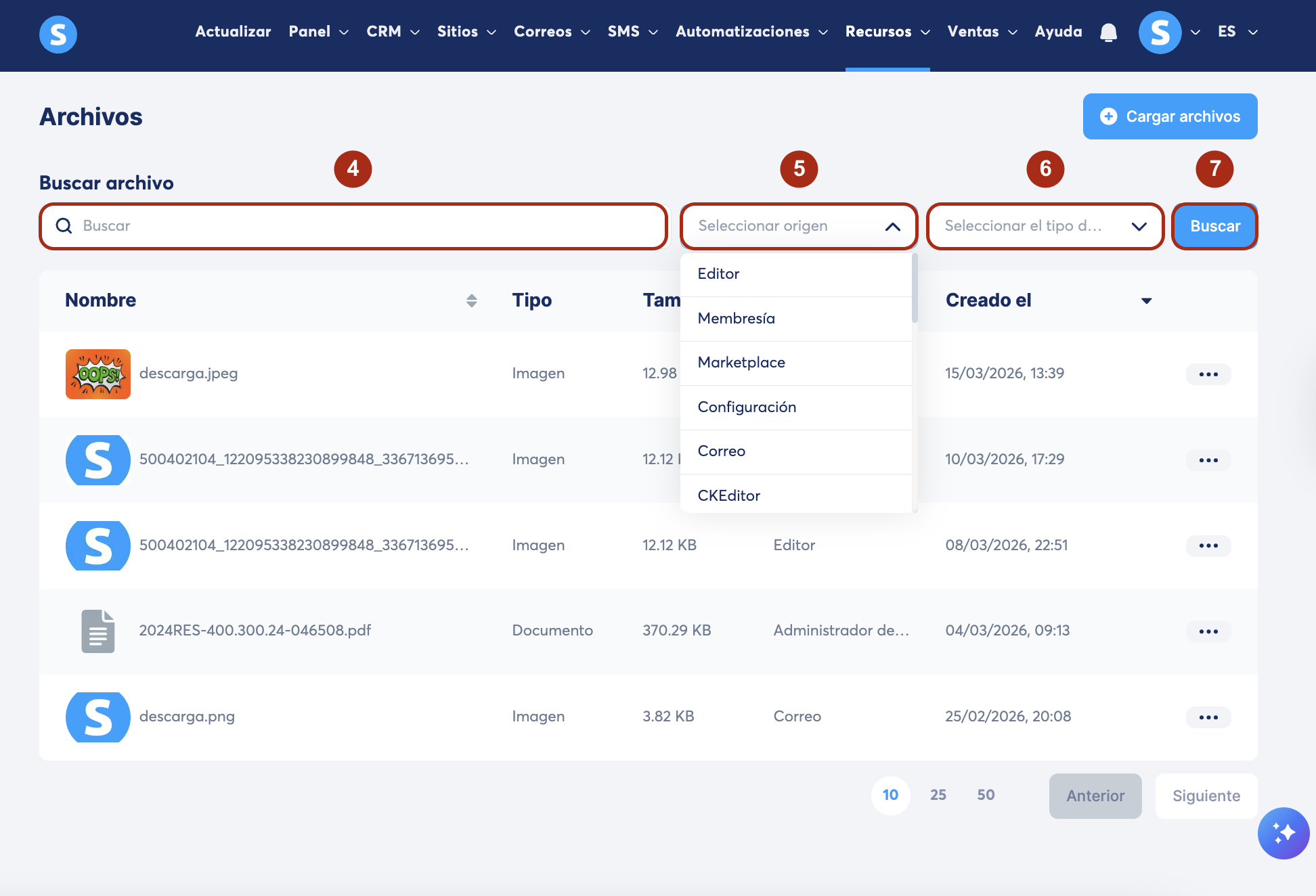Collapse the Seleccionar origen dropdown

pyautogui.click(x=892, y=227)
